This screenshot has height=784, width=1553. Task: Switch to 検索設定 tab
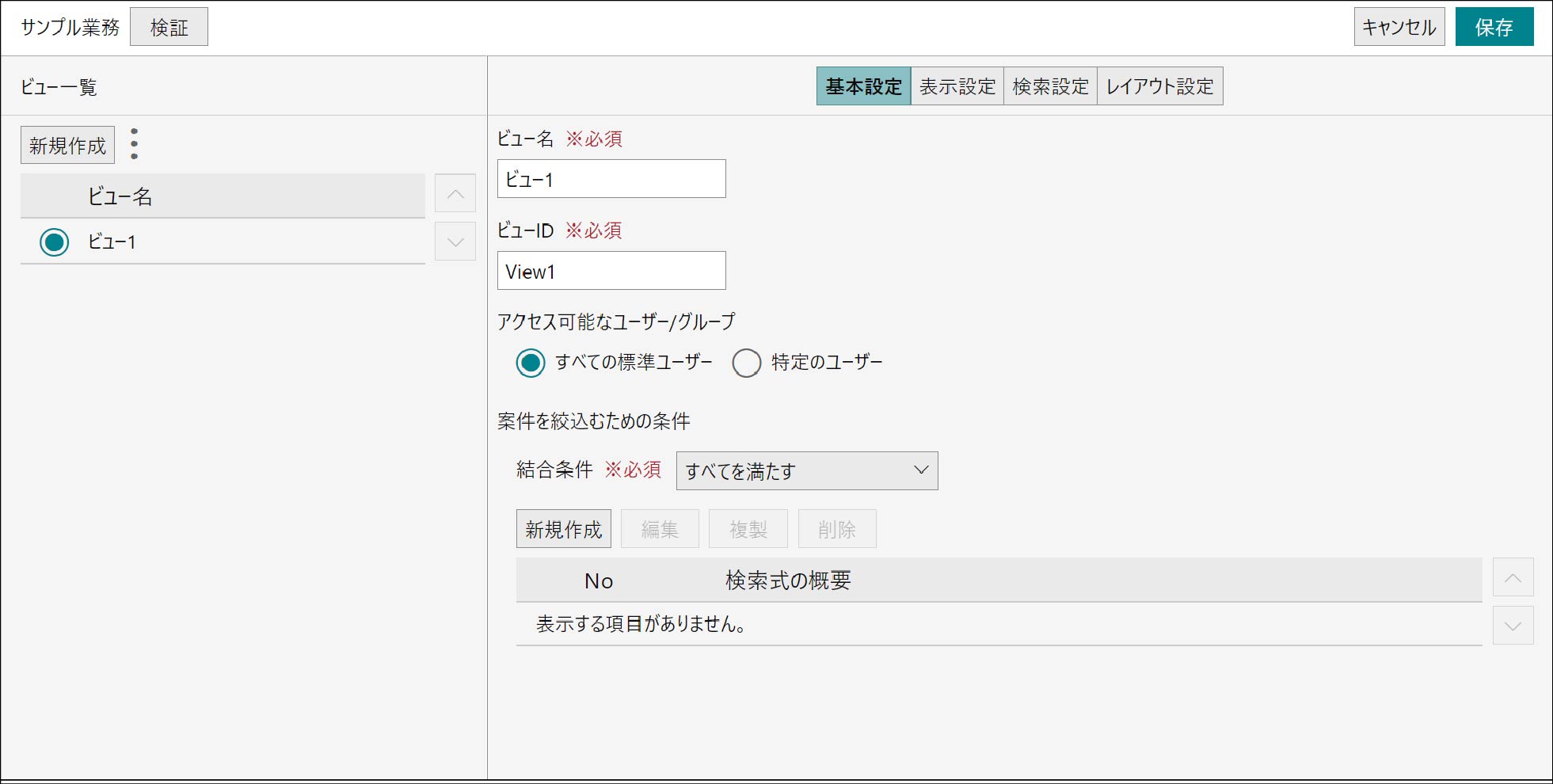[x=1051, y=86]
